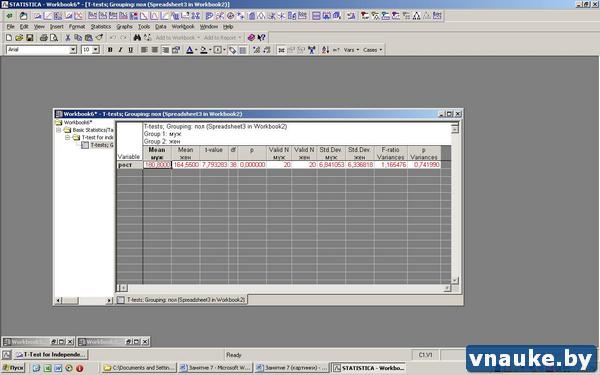Click the рост row header
This screenshot has height=375, width=600.
click(x=129, y=165)
